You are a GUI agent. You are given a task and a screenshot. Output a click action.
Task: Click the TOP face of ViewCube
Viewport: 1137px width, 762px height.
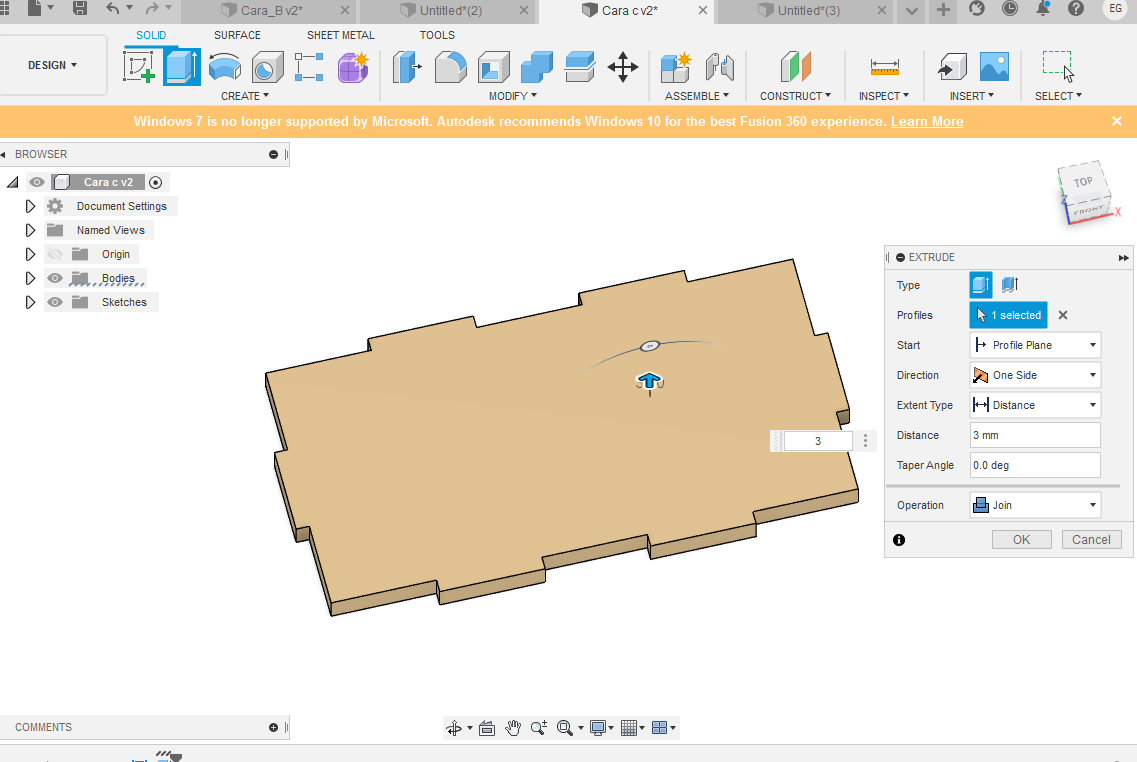[1083, 181]
